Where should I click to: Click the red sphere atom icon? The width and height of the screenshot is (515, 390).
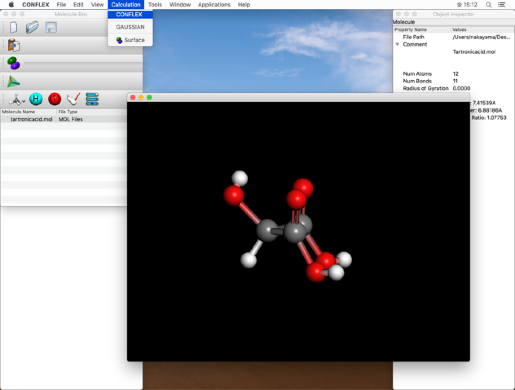[x=54, y=99]
